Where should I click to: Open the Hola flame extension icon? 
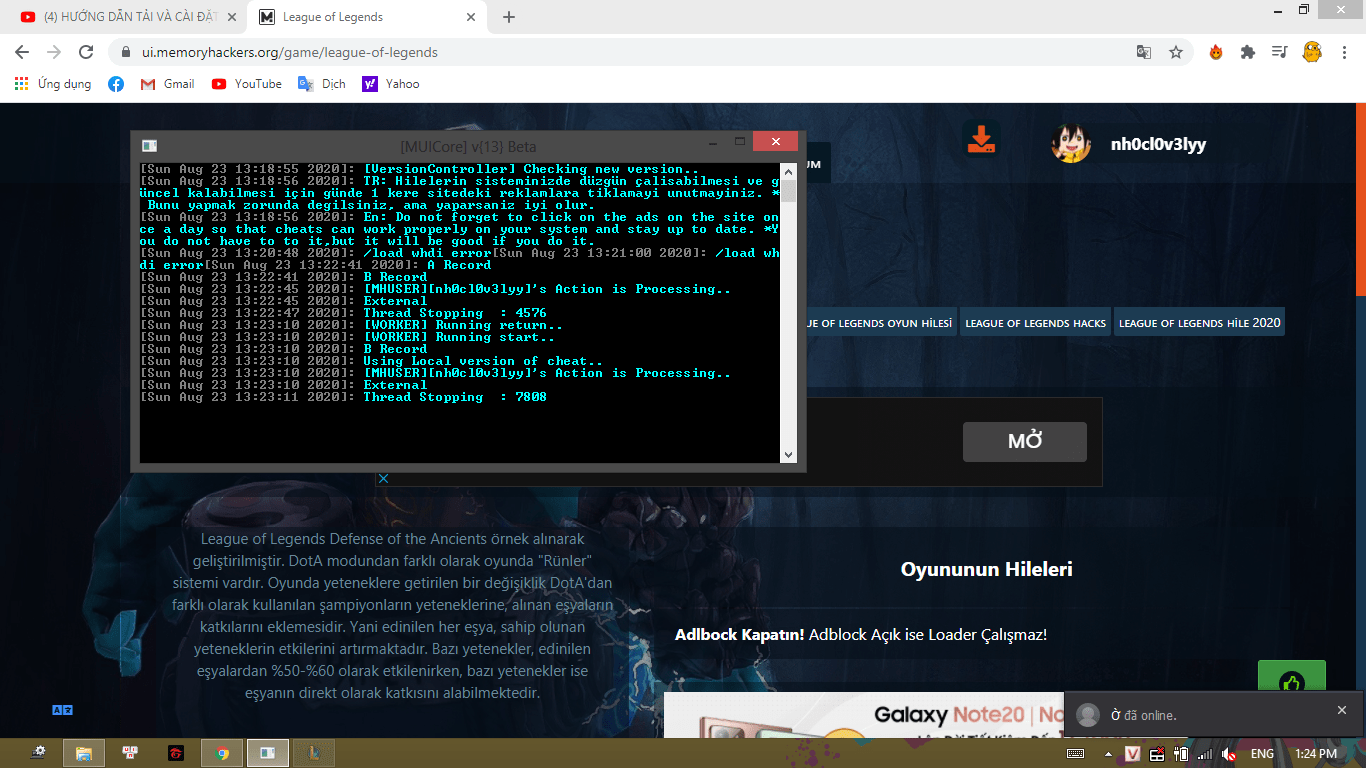click(1216, 52)
